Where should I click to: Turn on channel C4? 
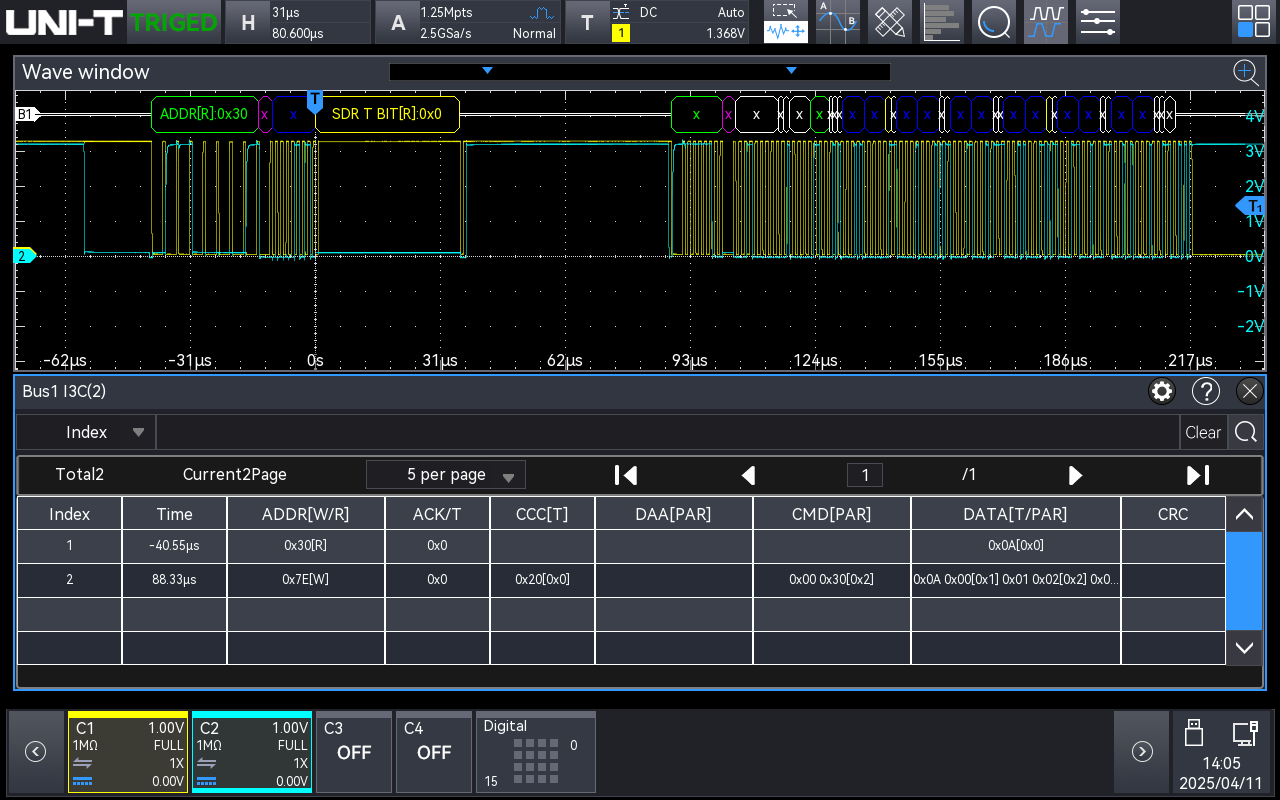click(433, 752)
